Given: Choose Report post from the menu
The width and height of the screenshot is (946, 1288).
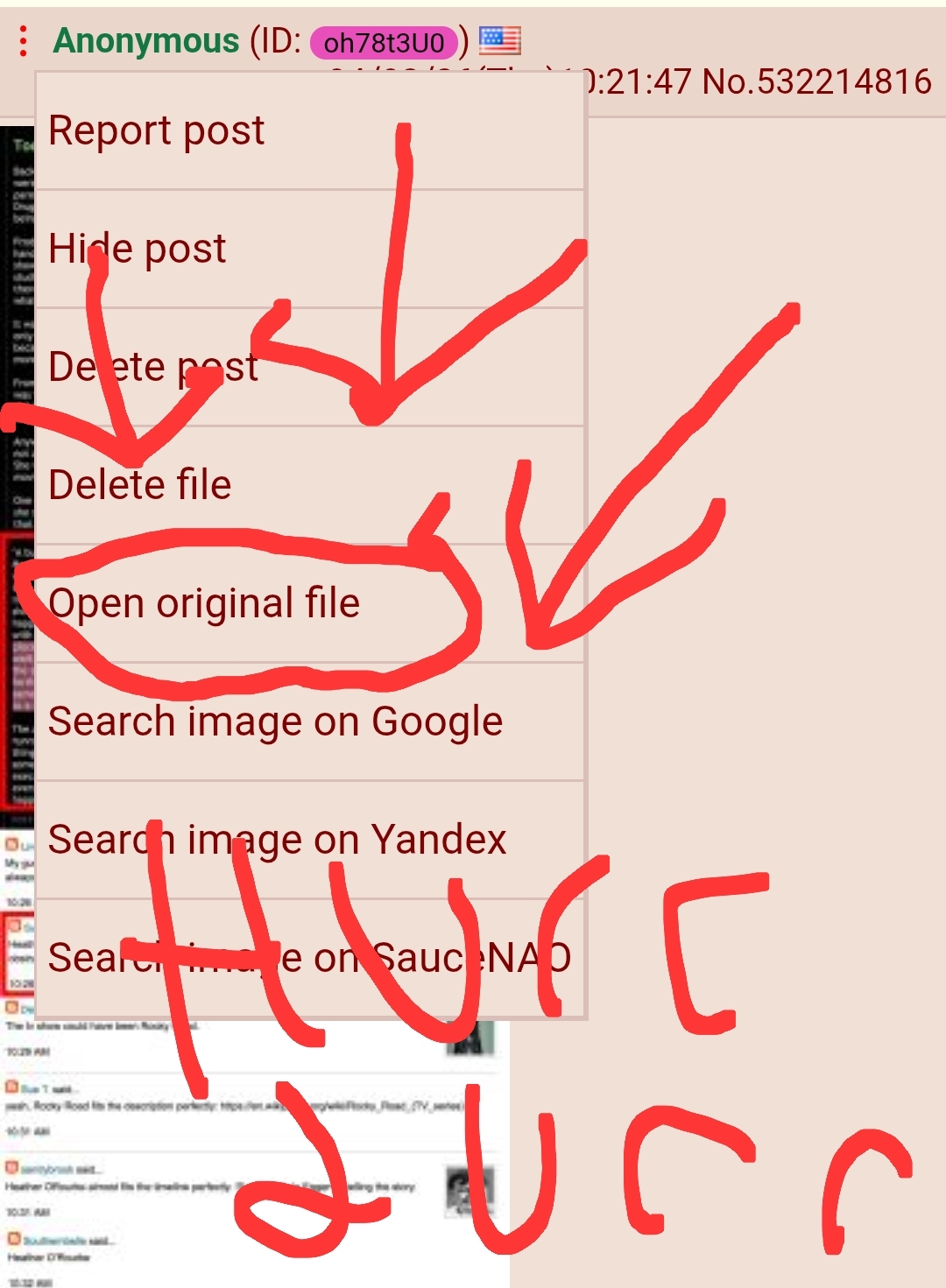Looking at the screenshot, I should 310,130.
